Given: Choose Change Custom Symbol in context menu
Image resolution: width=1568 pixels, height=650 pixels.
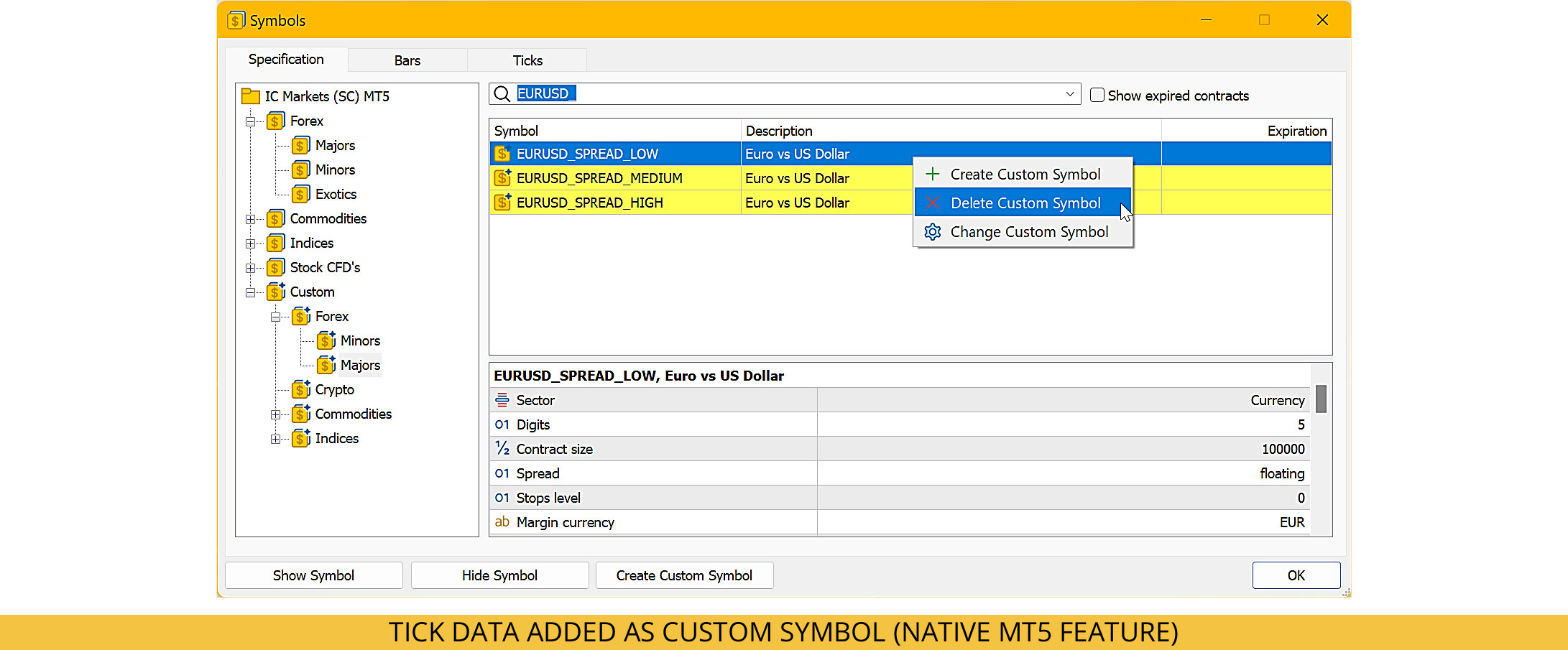Looking at the screenshot, I should pos(1023,232).
